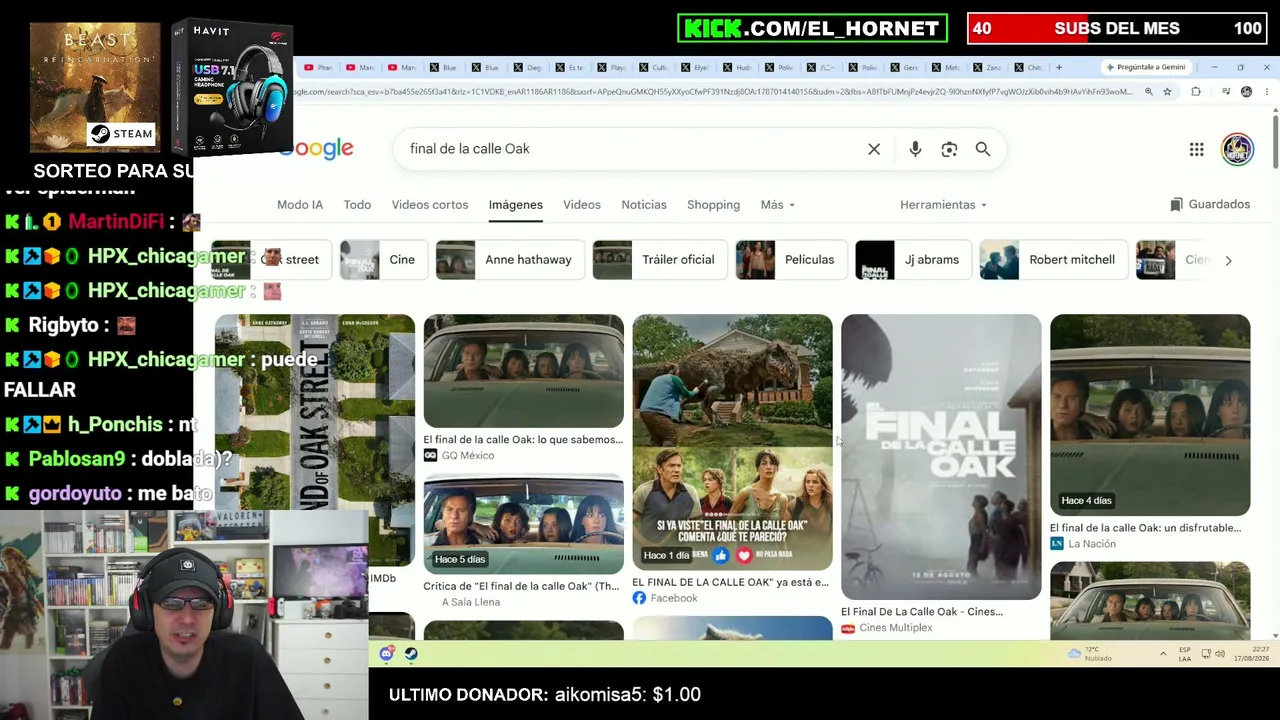
Task: Open the End of Oak Street poster thumbnail
Action: (x=314, y=440)
